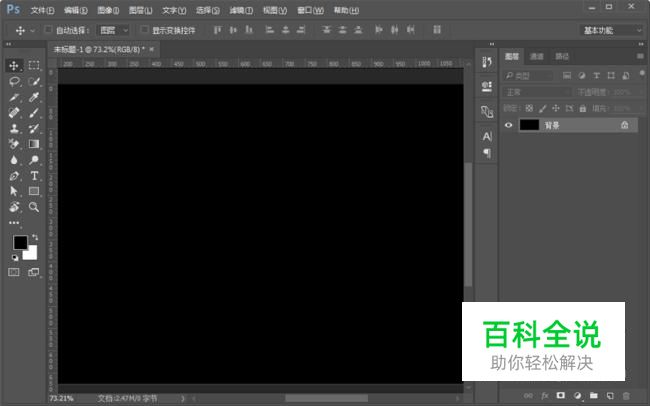This screenshot has height=406, width=650.
Task: Hide the 背景 layer with eye icon
Action: pyautogui.click(x=509, y=125)
